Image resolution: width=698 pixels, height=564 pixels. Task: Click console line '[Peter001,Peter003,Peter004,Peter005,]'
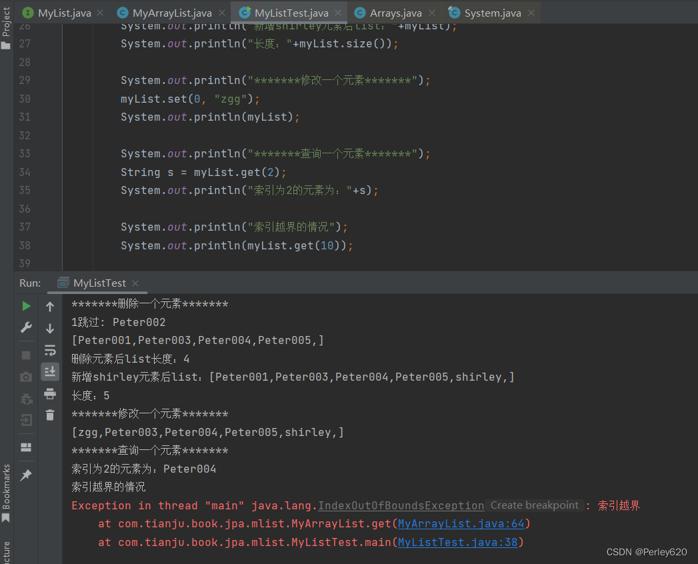(198, 341)
